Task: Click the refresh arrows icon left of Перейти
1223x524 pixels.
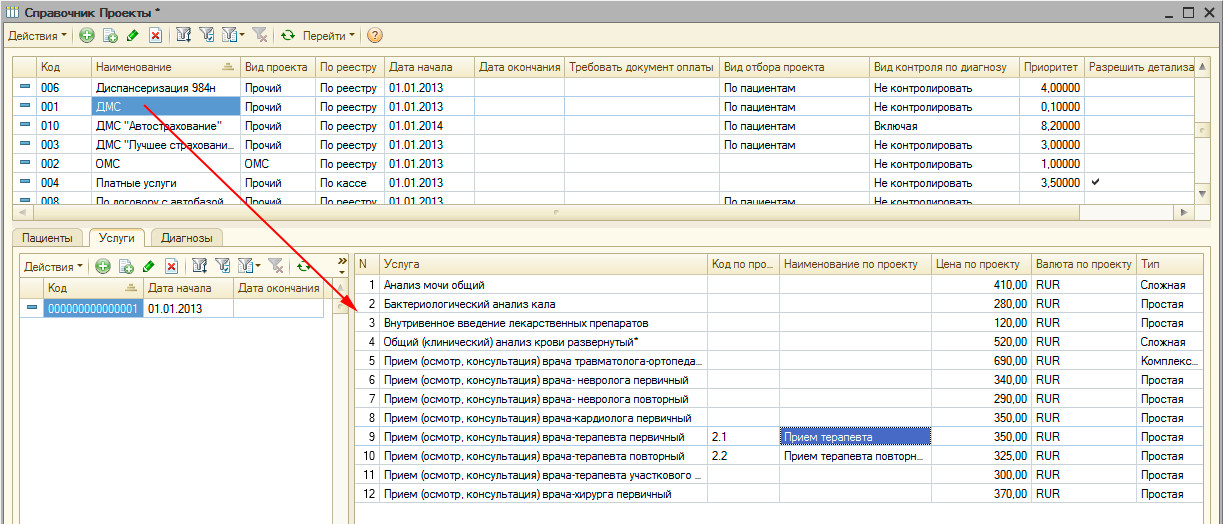Action: click(x=288, y=35)
